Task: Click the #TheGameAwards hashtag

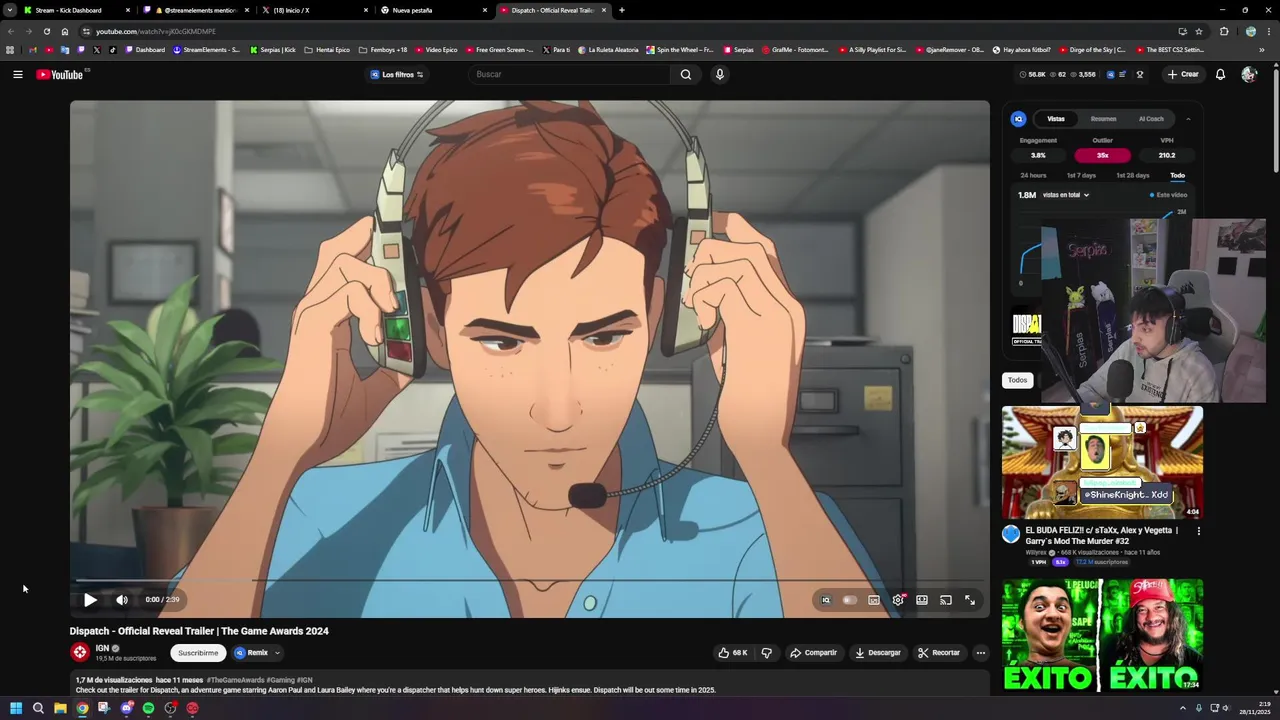Action: pyautogui.click(x=236, y=680)
